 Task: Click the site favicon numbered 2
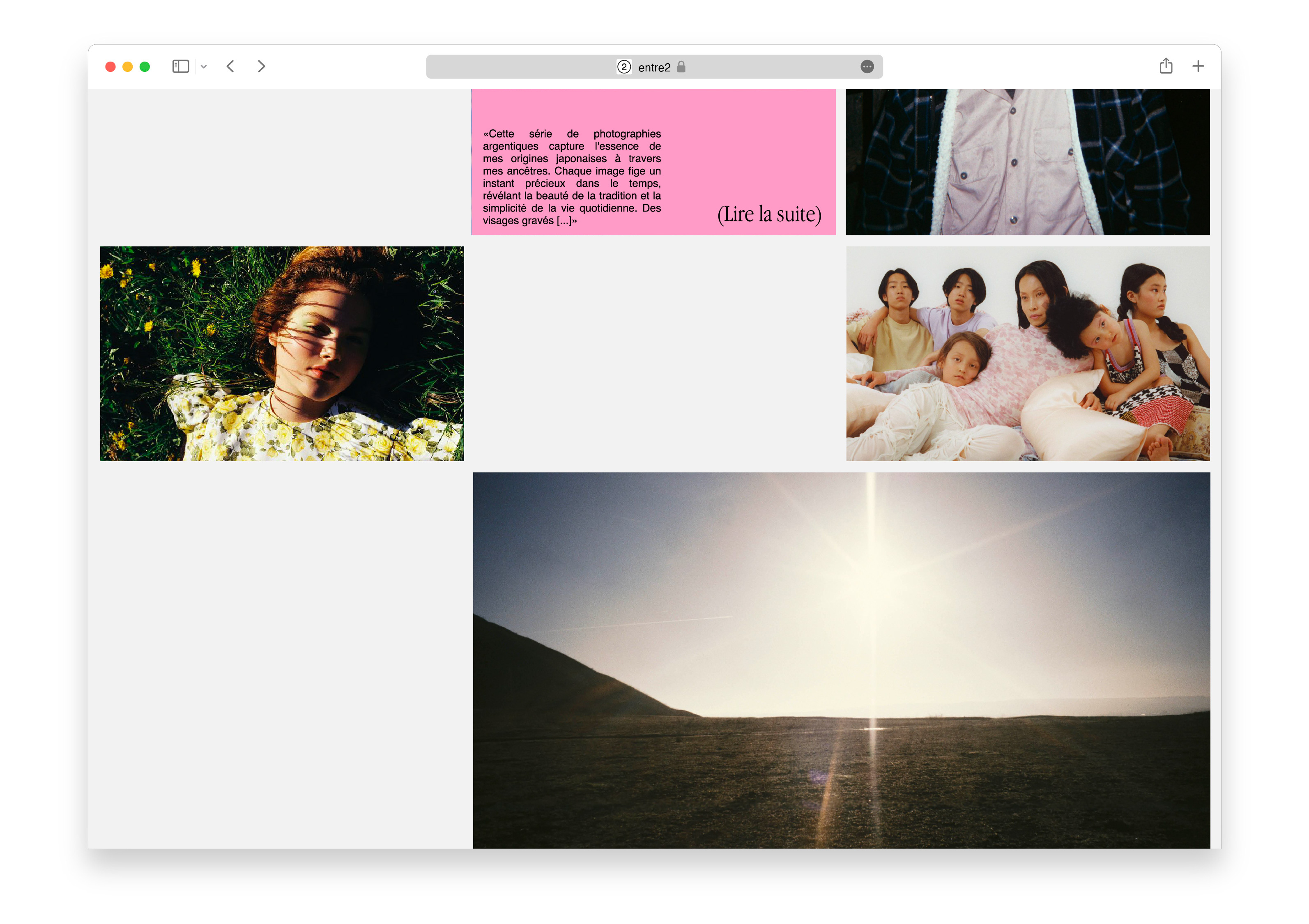[624, 67]
